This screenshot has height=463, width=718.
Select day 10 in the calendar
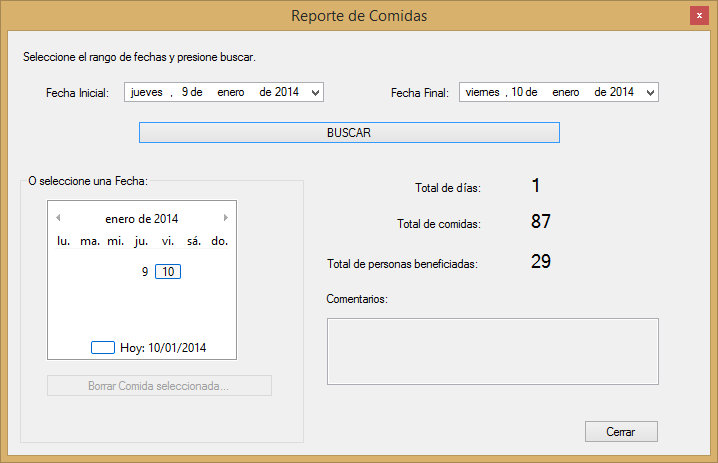(x=168, y=272)
